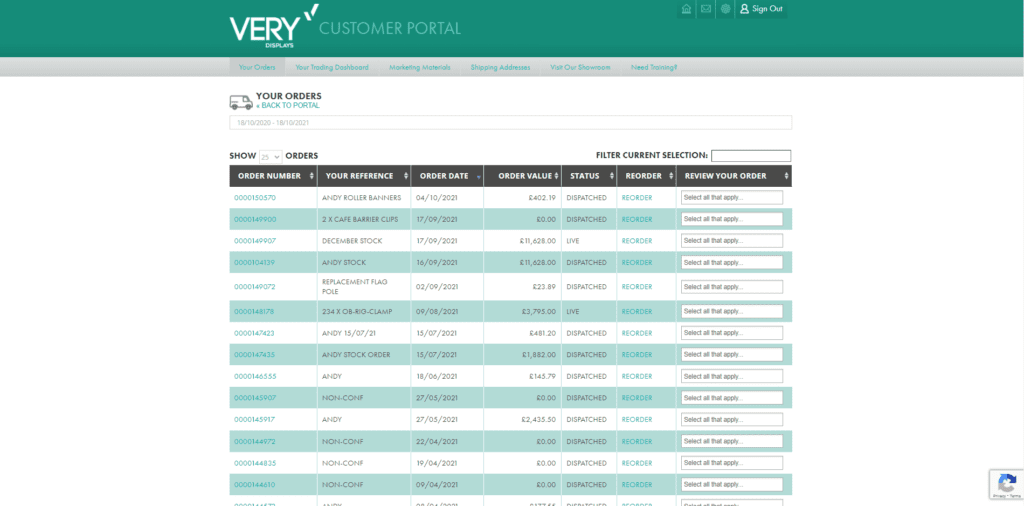Sort by Review Your Order column arrows

click(785, 176)
